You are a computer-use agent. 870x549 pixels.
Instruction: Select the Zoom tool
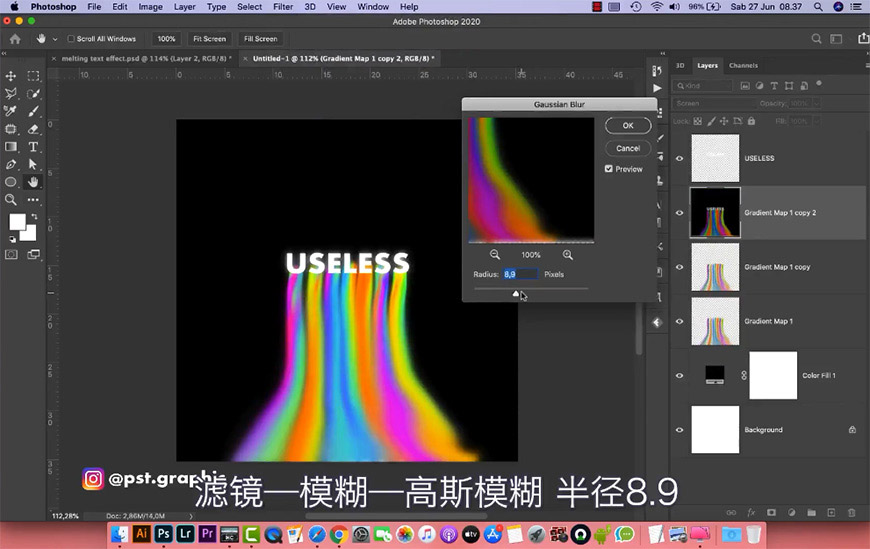[11, 200]
